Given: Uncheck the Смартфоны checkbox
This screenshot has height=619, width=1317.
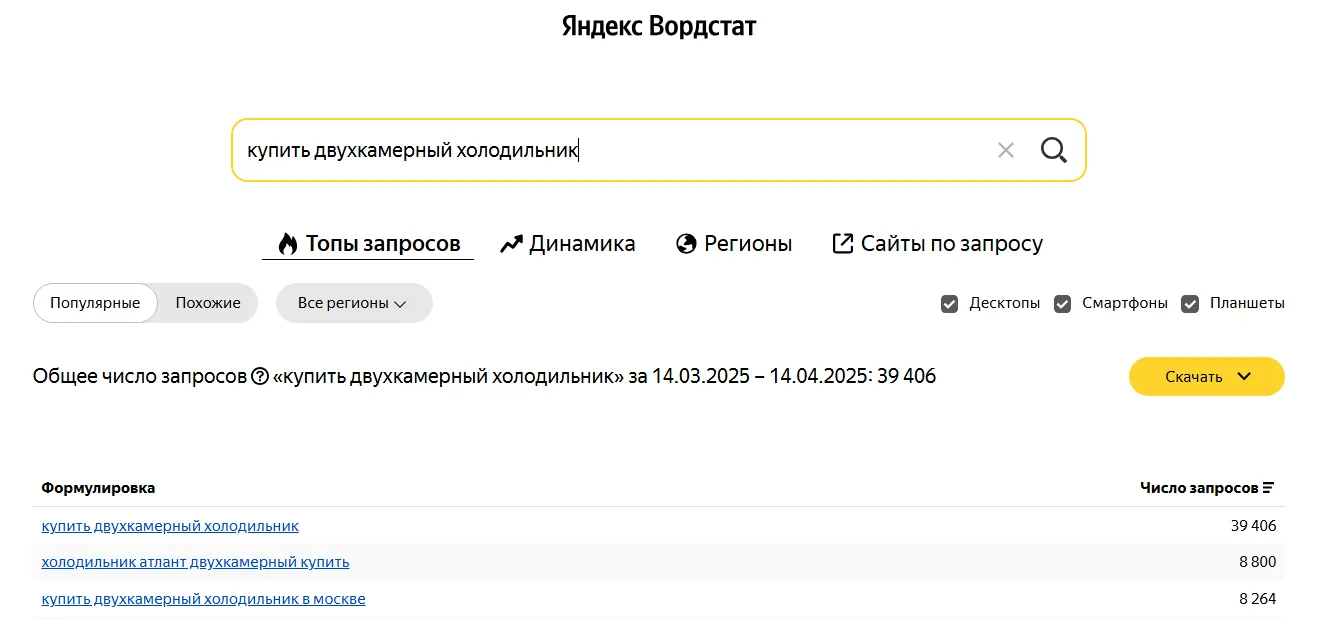Looking at the screenshot, I should tap(1063, 304).
